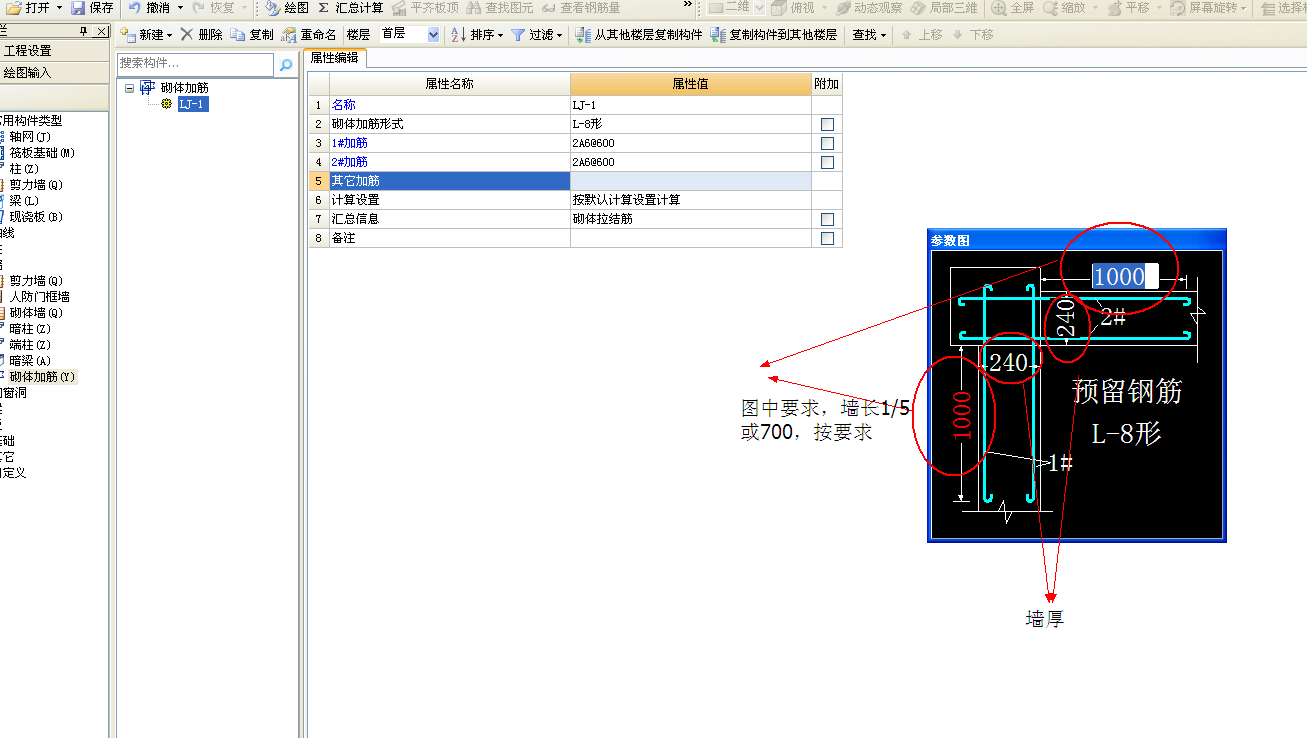Click 从其他楼层复制构件 copy-from-floor icon

click(x=583, y=35)
